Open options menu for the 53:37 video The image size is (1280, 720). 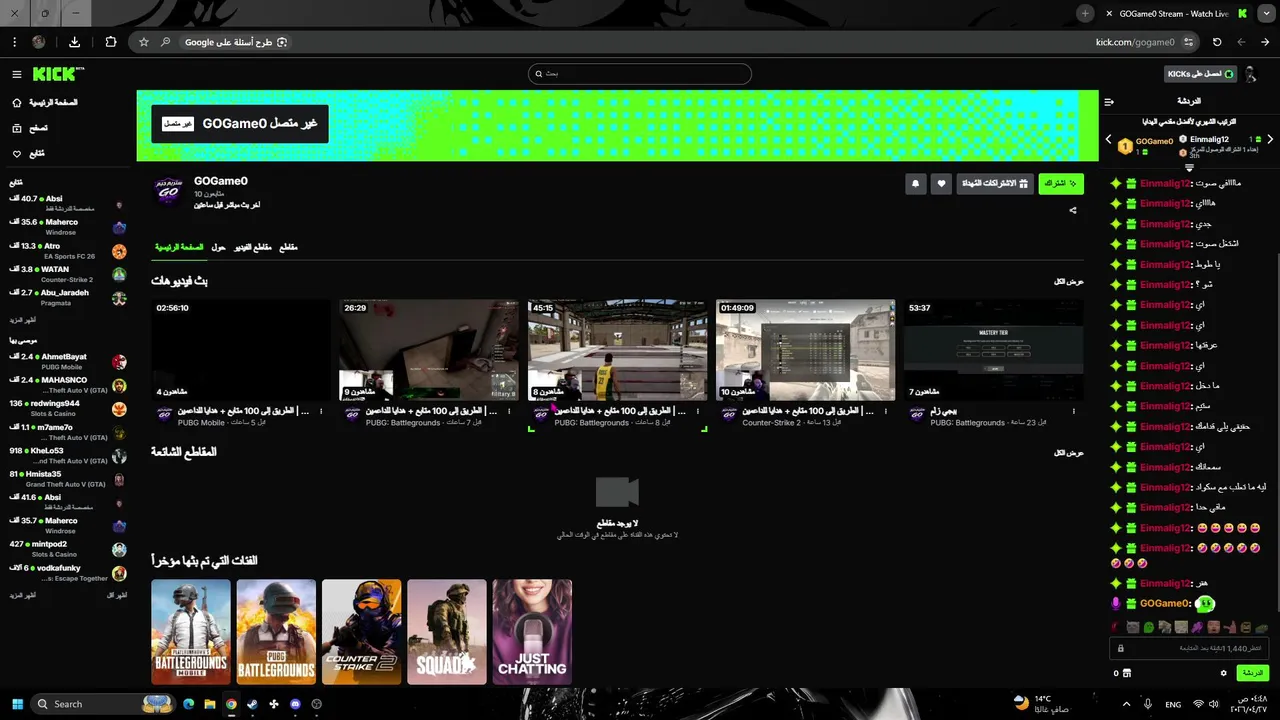point(1073,411)
